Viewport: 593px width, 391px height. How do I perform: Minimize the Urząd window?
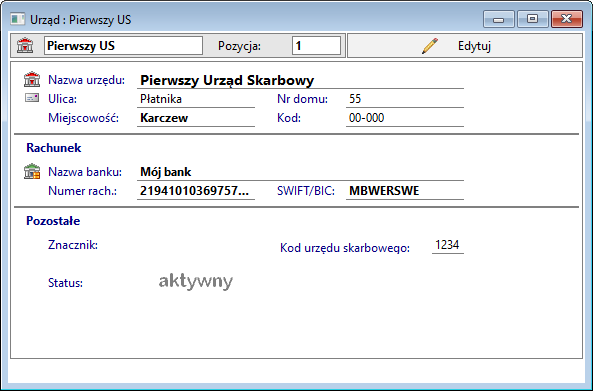click(498, 19)
